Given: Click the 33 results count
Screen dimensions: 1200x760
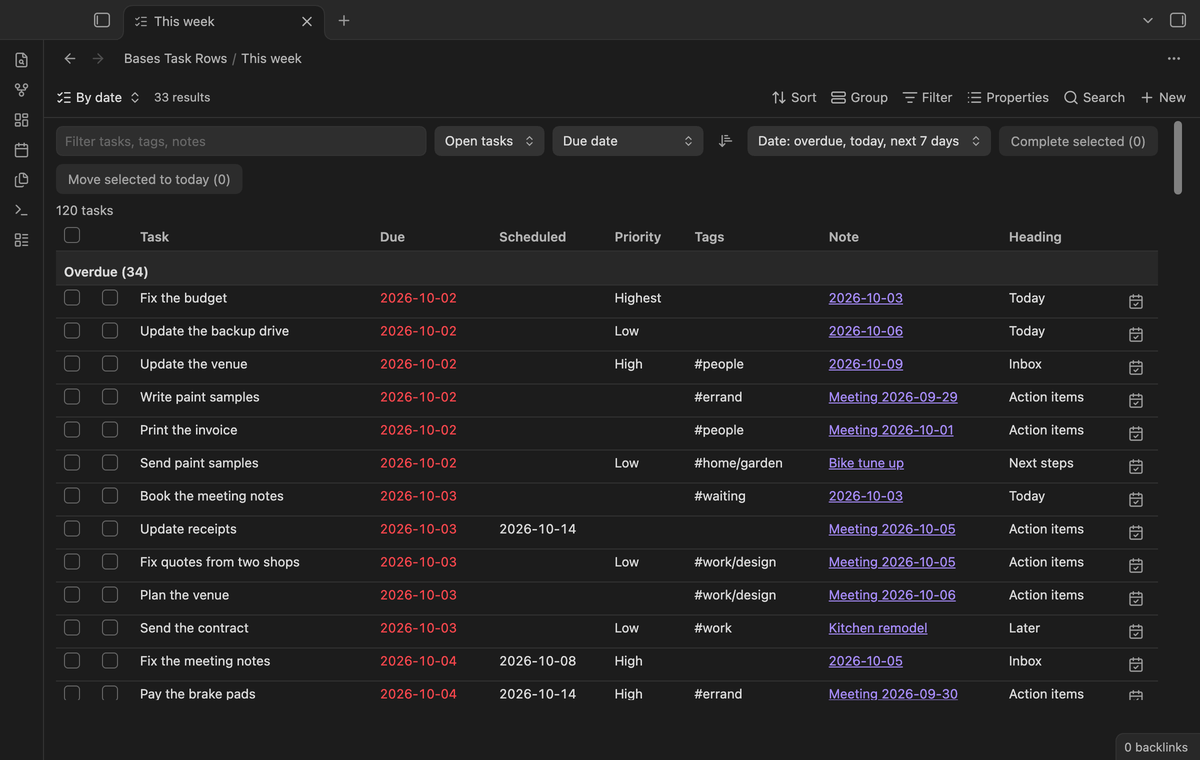Looking at the screenshot, I should [182, 97].
